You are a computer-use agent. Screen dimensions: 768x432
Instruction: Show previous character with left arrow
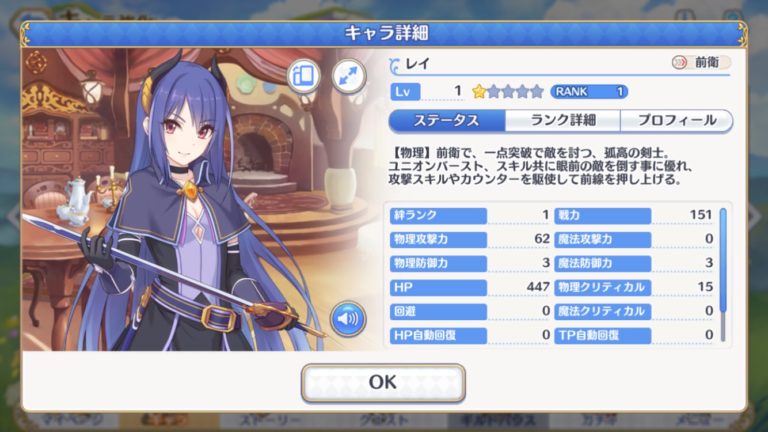pos(12,216)
